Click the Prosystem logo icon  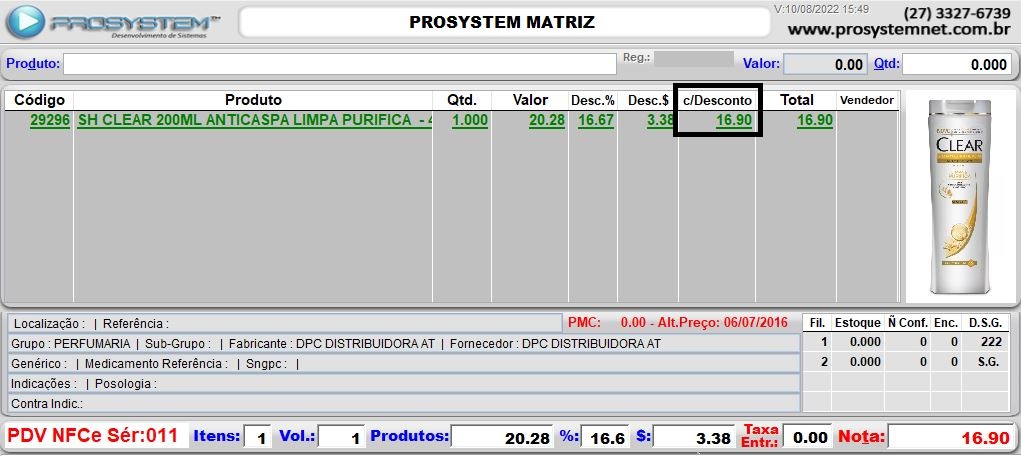tap(25, 21)
